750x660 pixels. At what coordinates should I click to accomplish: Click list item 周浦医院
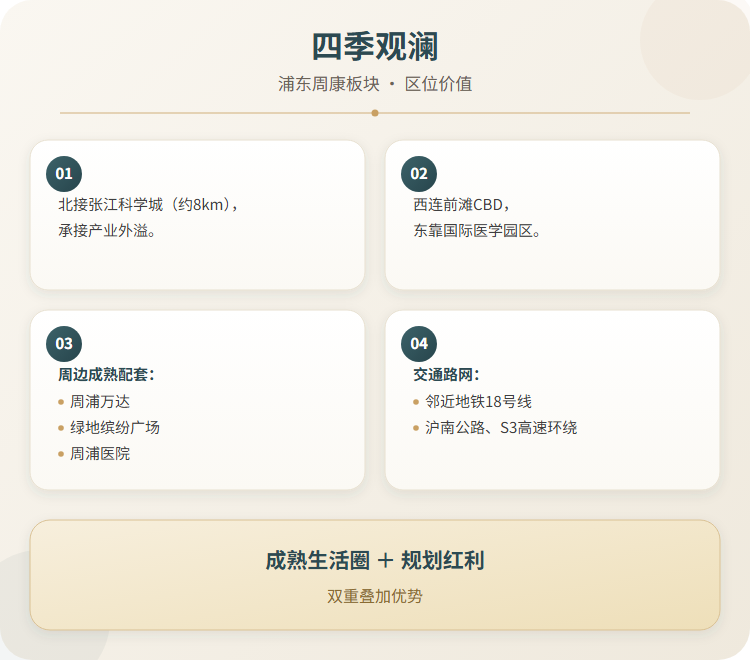[100, 453]
